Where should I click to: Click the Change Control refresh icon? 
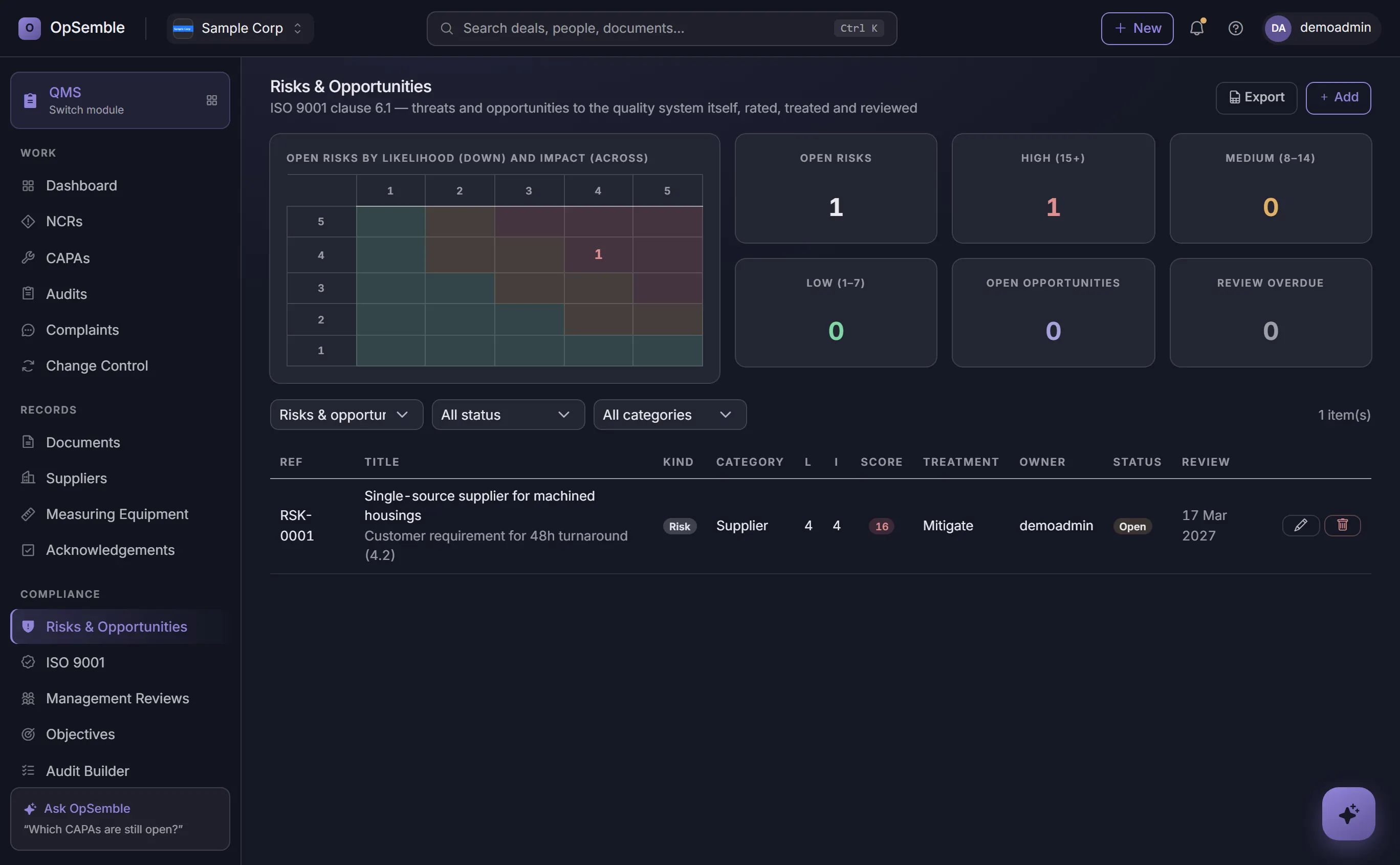coord(28,365)
